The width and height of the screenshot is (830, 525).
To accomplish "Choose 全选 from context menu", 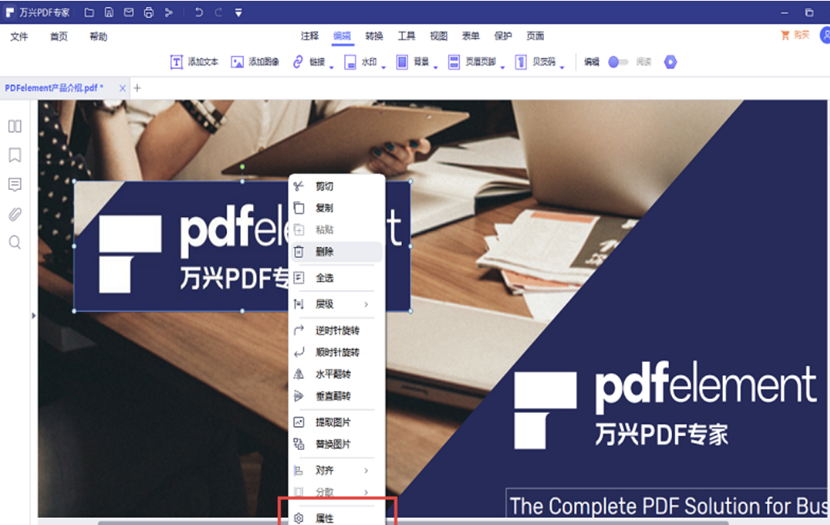I will coord(337,278).
